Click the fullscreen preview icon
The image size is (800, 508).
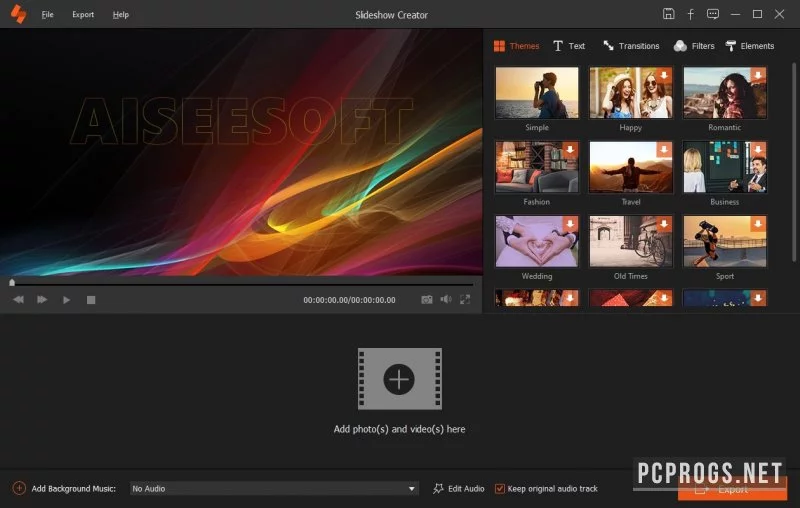point(465,299)
